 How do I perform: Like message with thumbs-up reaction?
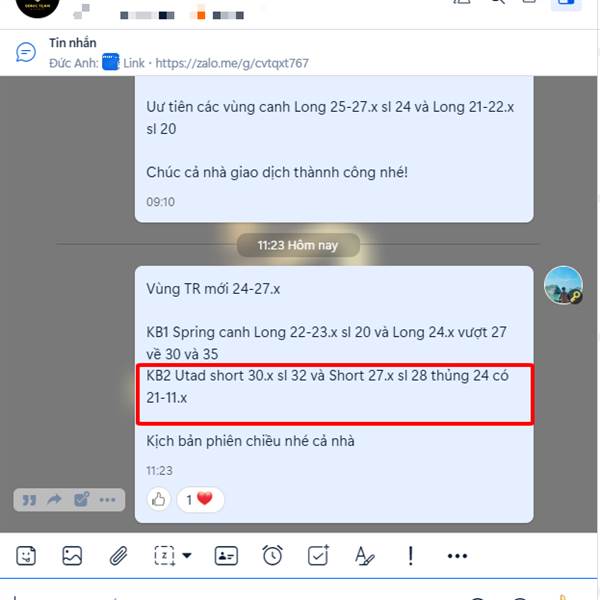tap(158, 499)
